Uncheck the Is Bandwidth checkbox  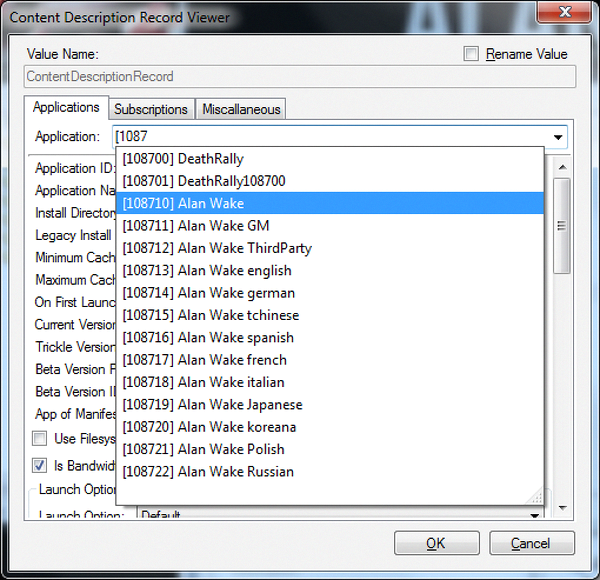tap(40, 465)
